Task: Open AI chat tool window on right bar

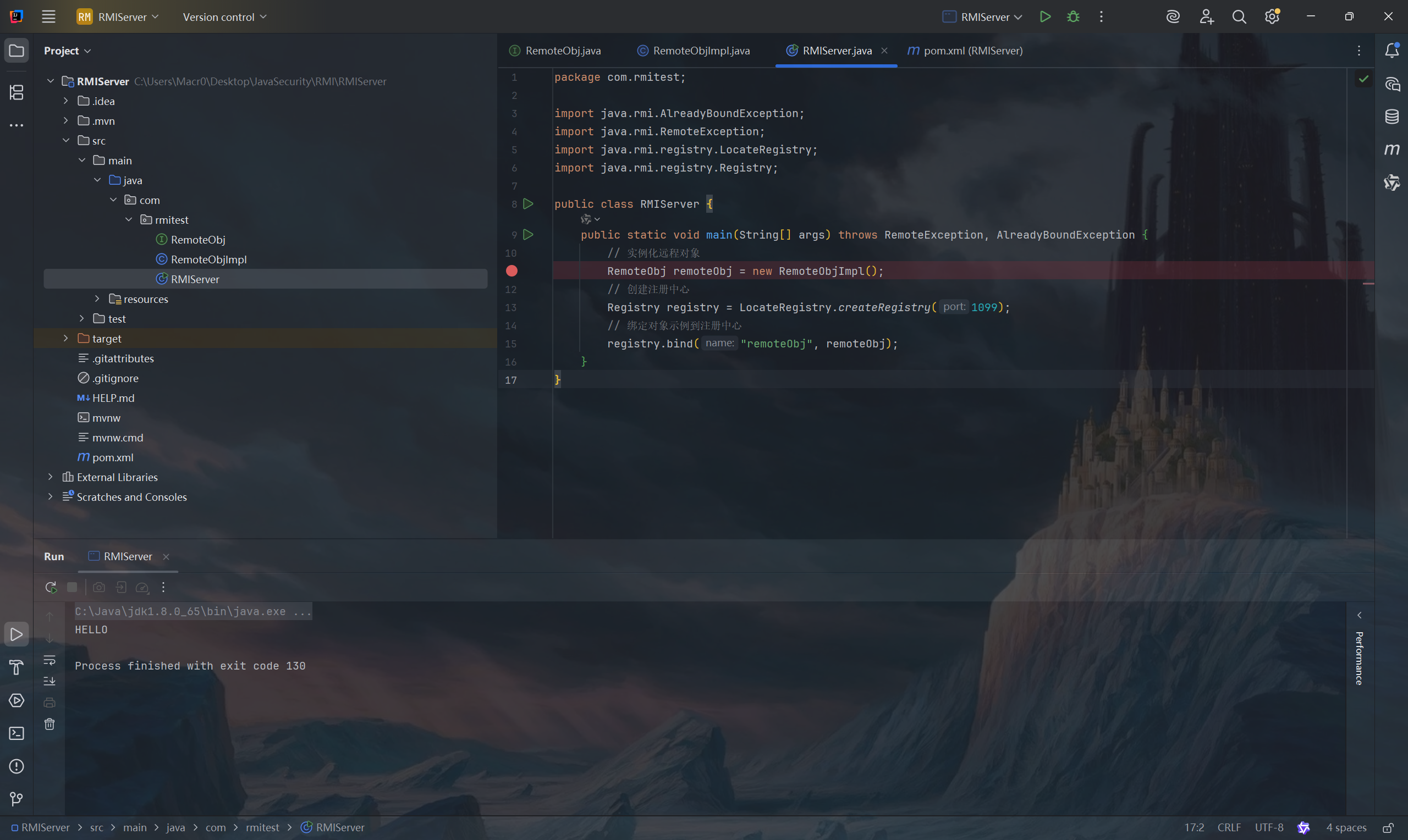Action: tap(1392, 84)
